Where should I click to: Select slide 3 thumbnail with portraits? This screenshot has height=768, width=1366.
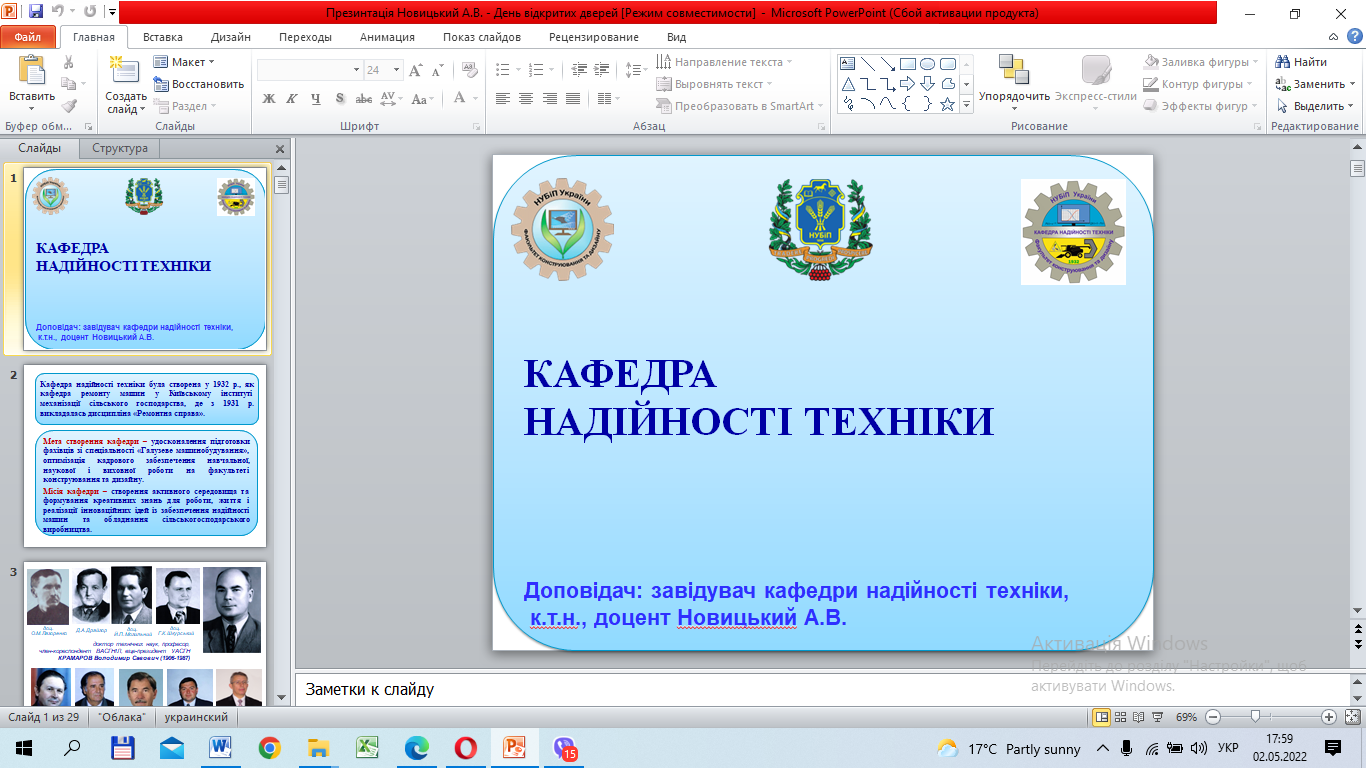click(x=146, y=634)
